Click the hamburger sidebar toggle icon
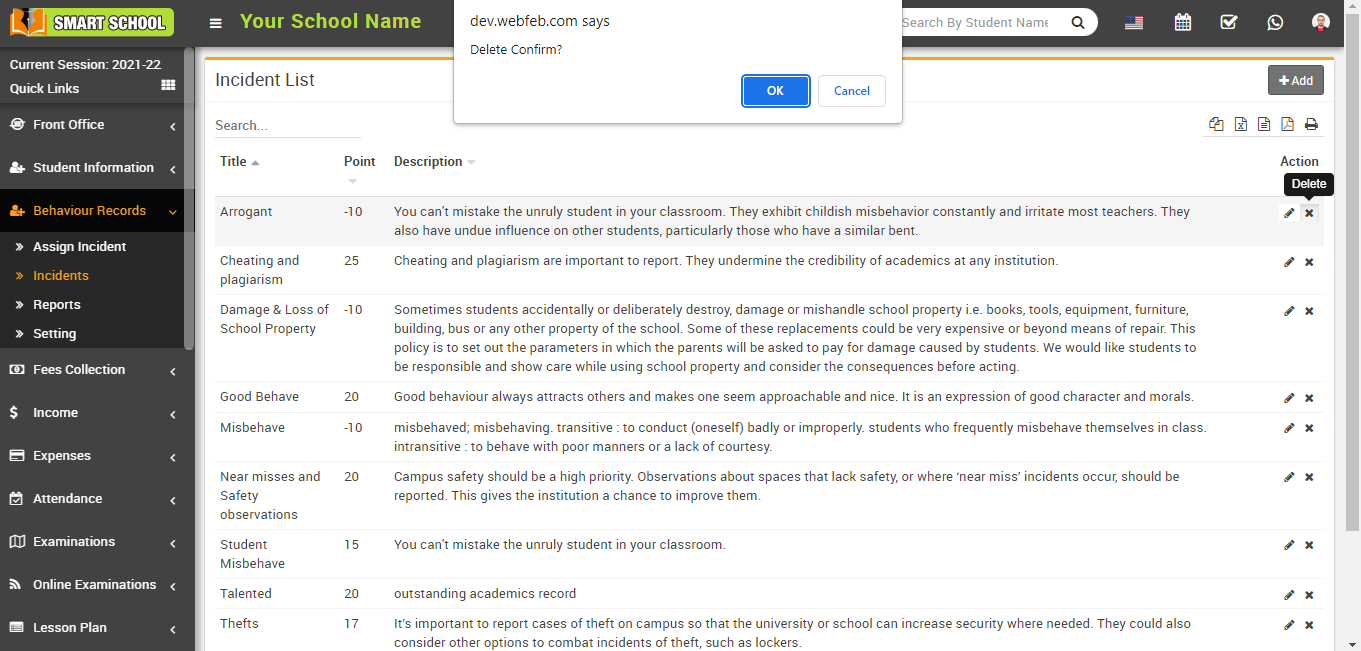Screen dimensions: 1361x651 coord(216,23)
